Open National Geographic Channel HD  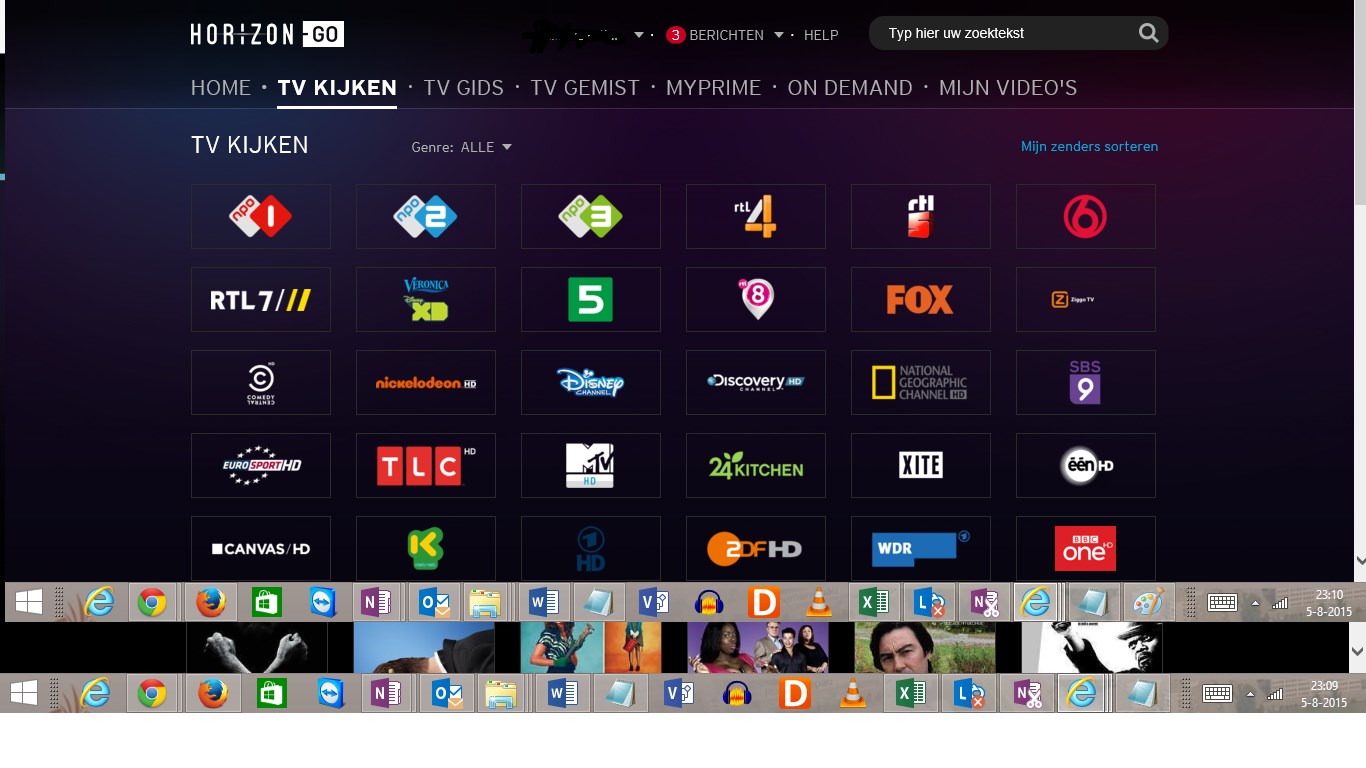(x=920, y=382)
